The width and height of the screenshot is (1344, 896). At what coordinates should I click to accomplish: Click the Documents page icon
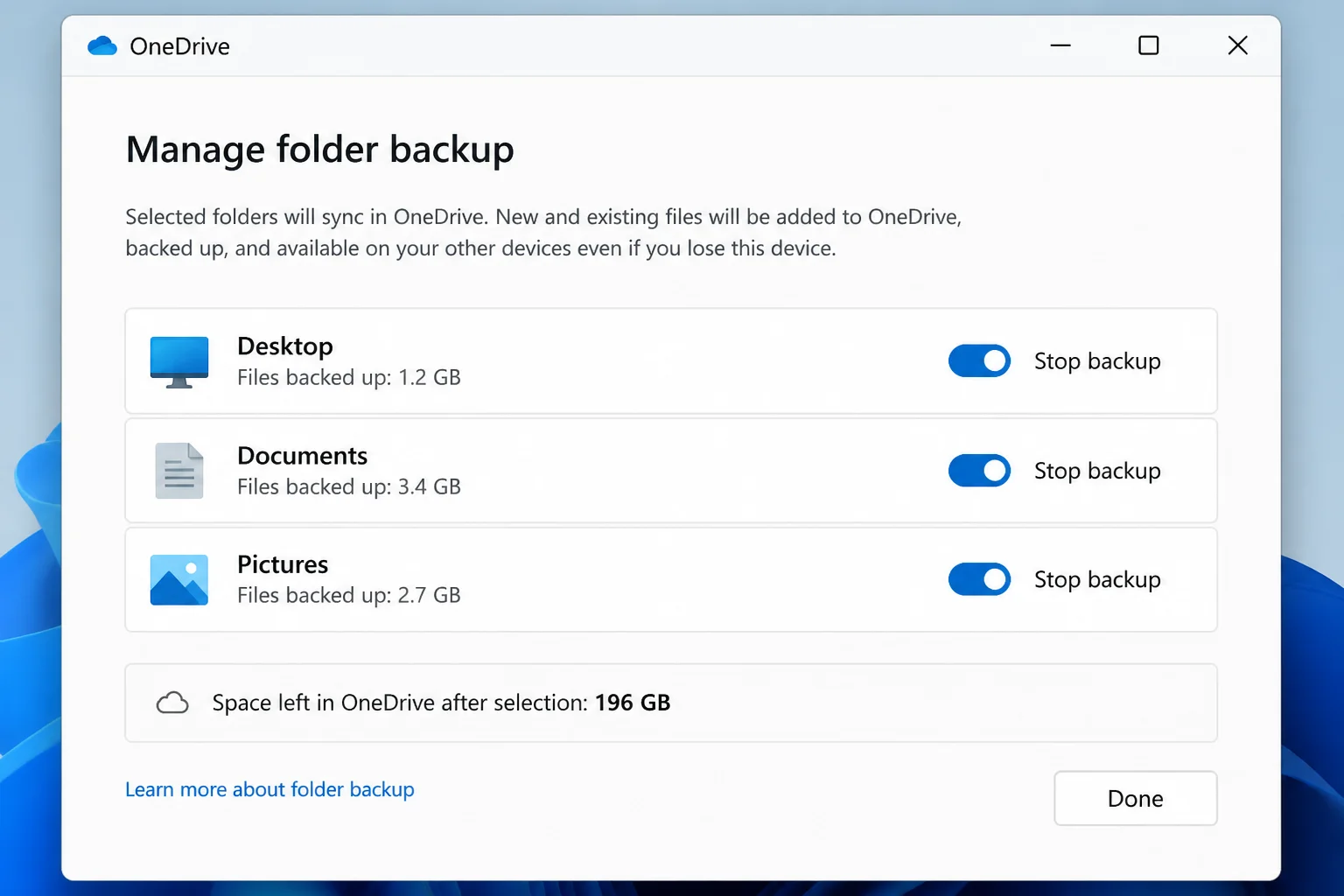179,471
